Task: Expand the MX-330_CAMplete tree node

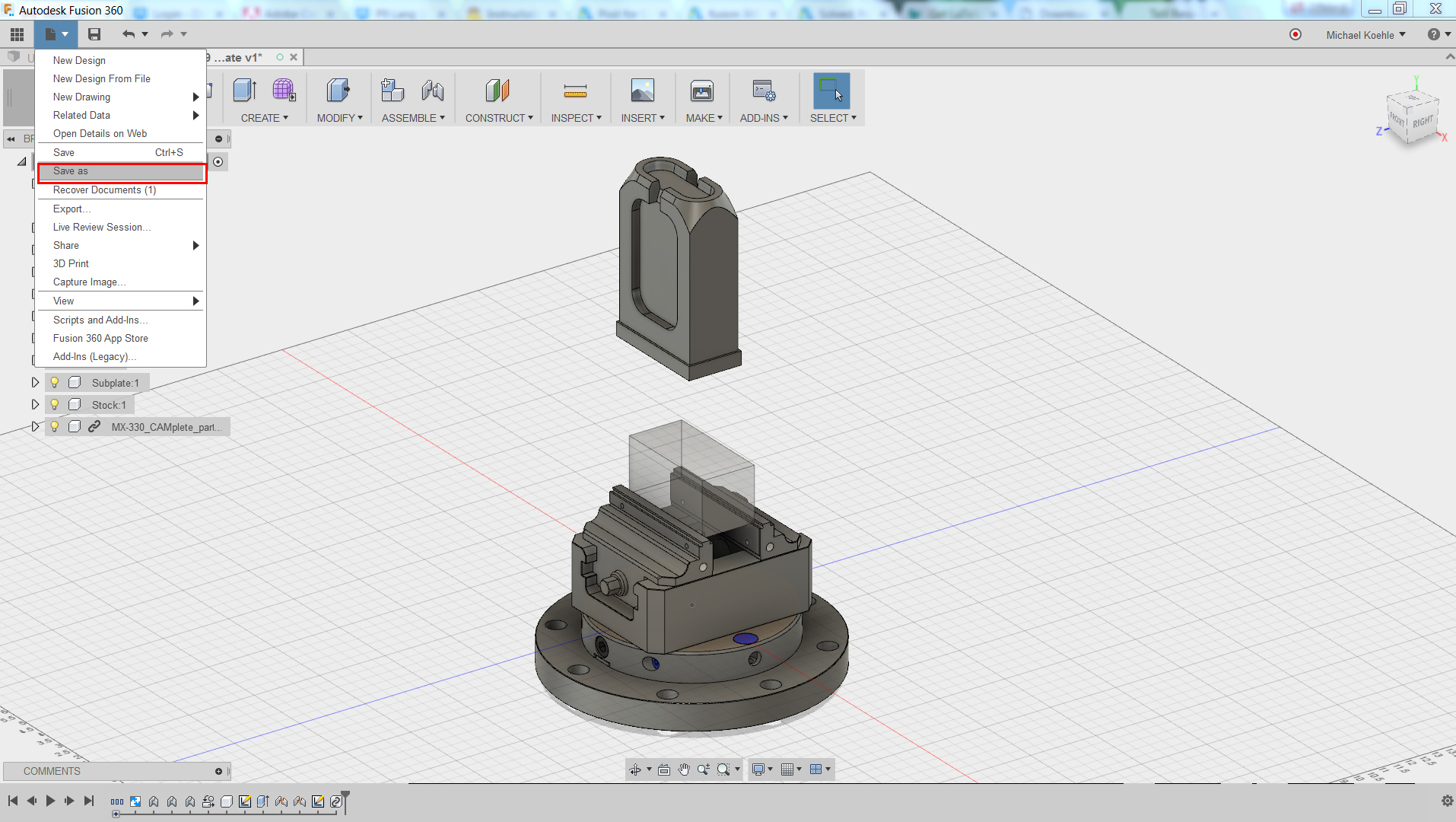Action: [x=35, y=427]
